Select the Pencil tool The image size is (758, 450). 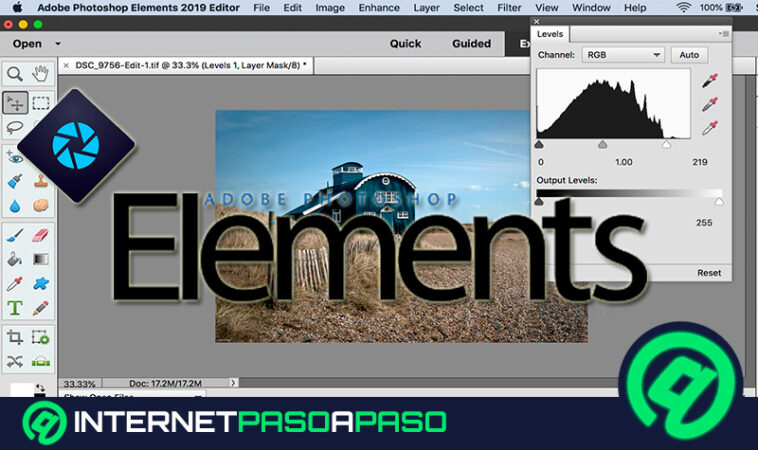coord(41,308)
